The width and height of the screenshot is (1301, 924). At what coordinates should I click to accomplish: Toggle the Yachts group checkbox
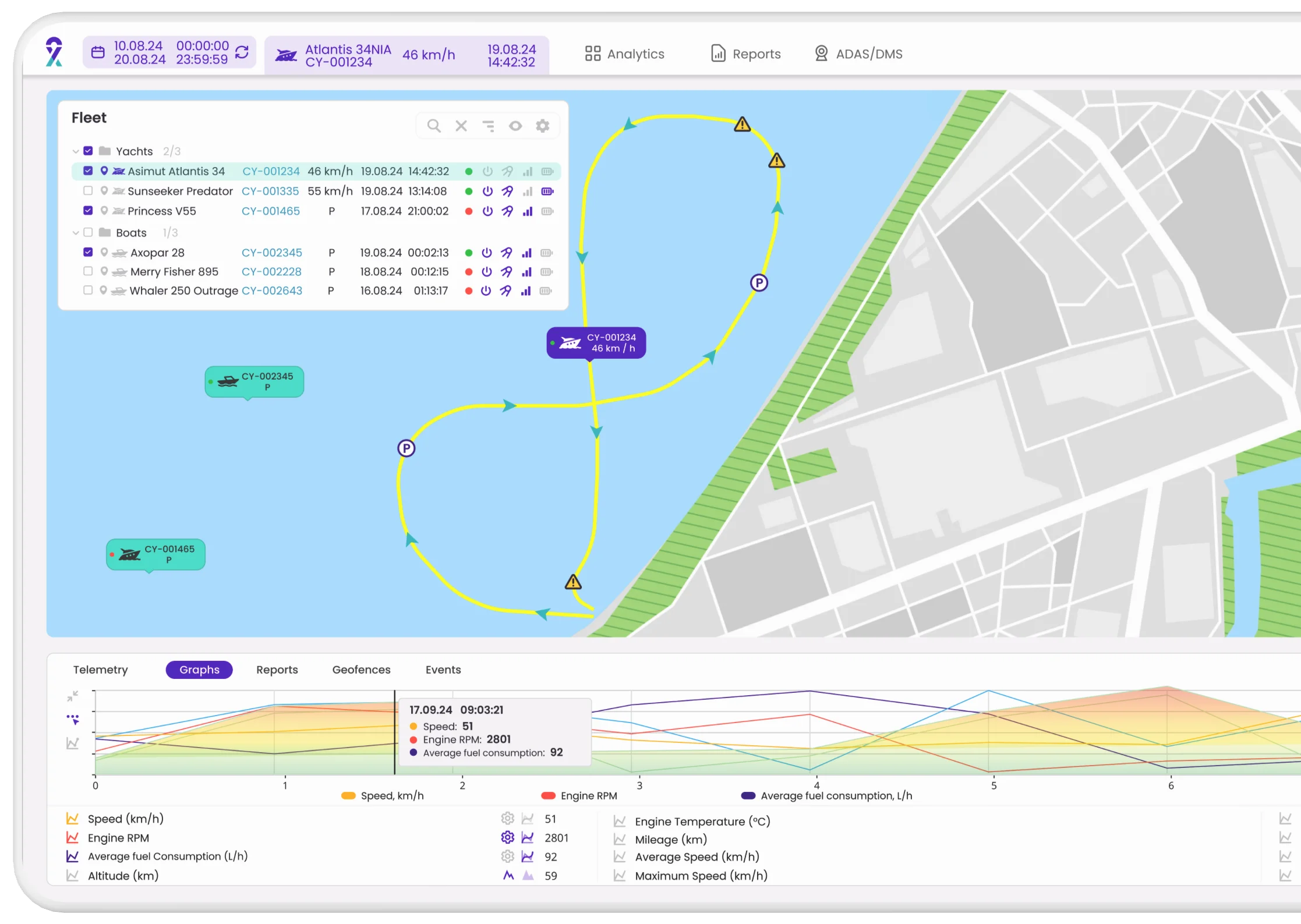(x=88, y=151)
